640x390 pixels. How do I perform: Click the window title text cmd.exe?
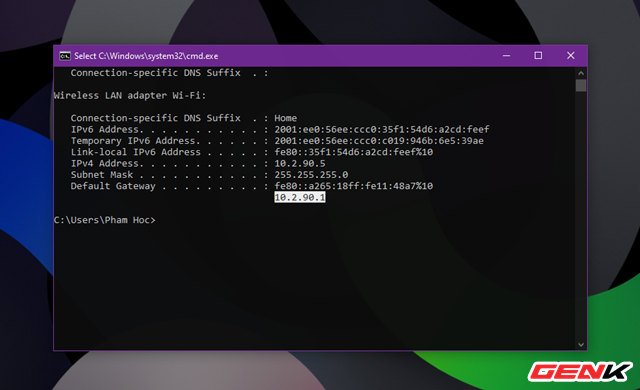[146, 56]
